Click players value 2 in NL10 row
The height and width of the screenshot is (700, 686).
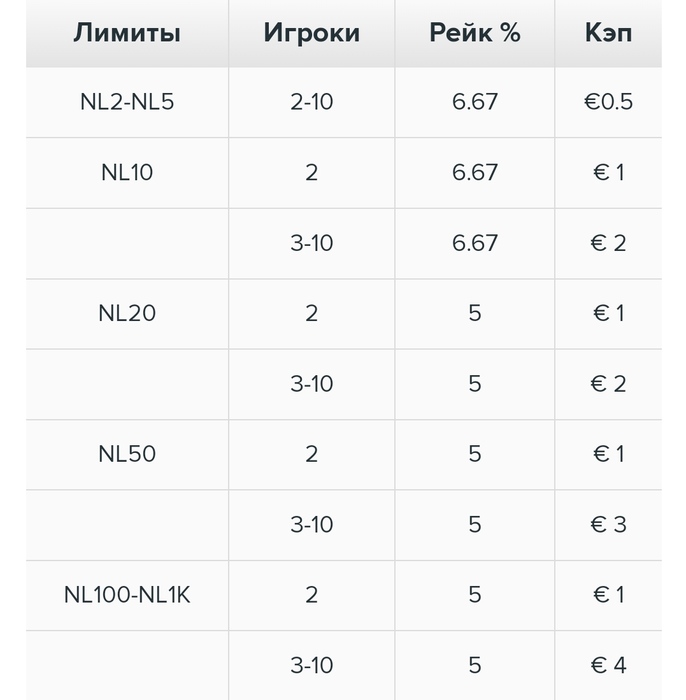tap(312, 173)
